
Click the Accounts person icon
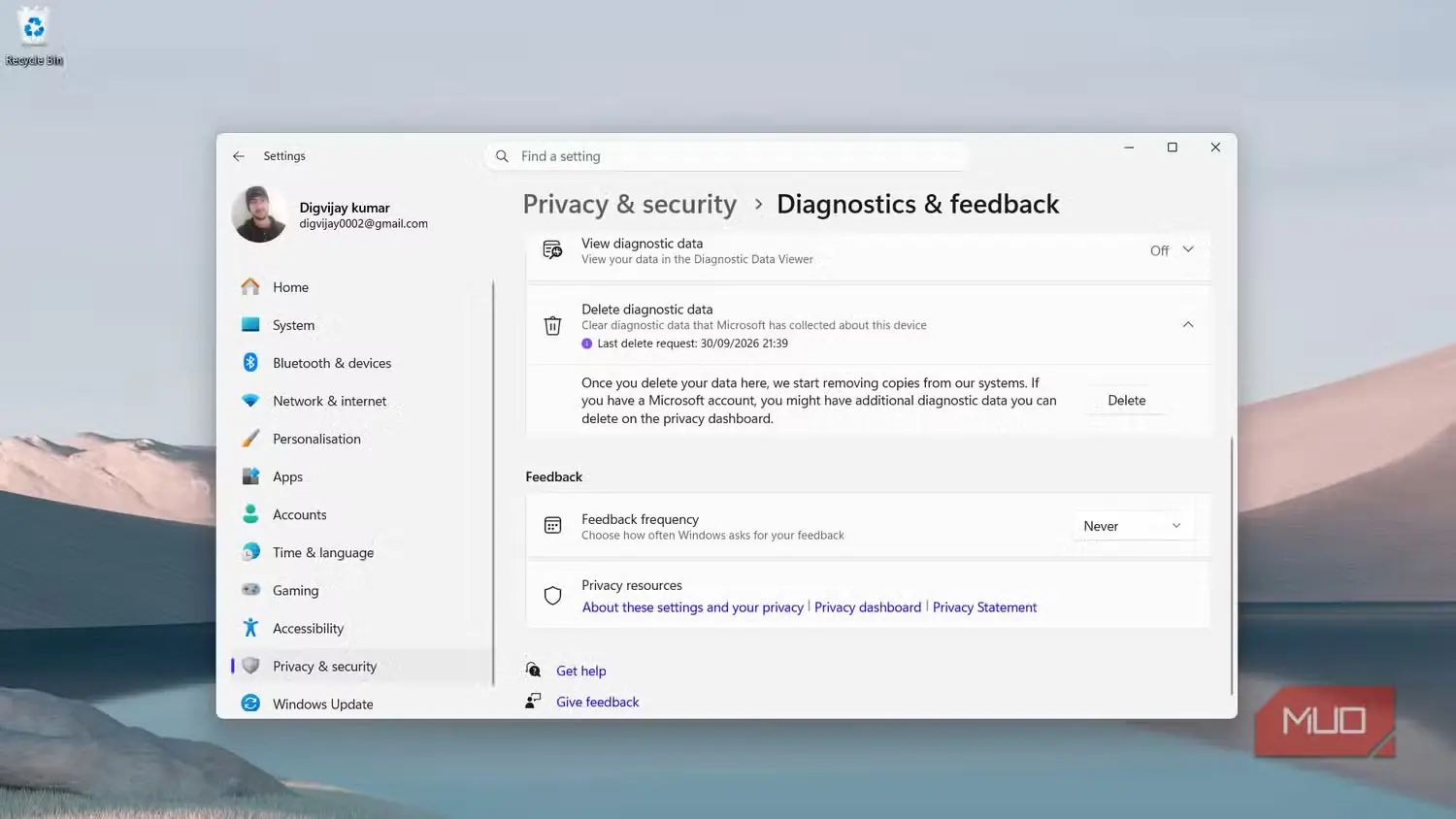[x=250, y=514]
